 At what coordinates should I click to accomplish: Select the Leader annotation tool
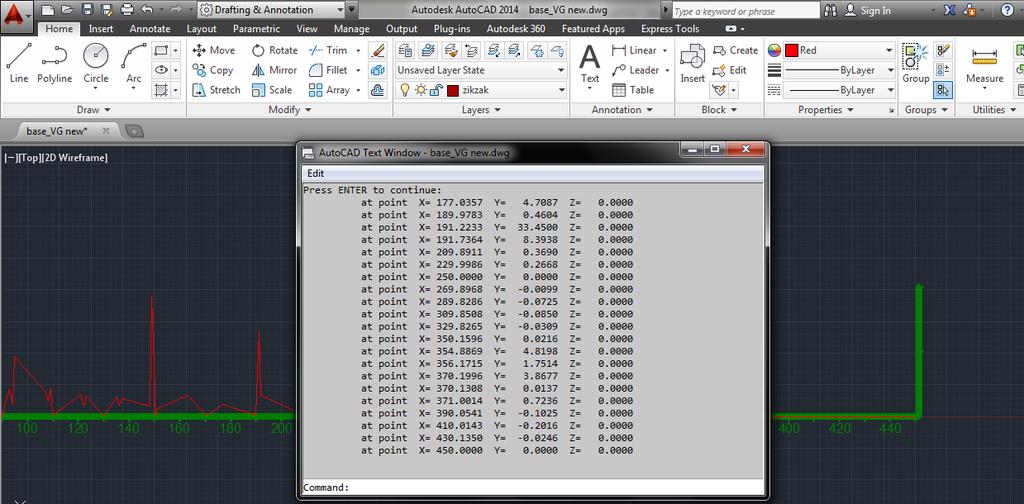[635, 70]
